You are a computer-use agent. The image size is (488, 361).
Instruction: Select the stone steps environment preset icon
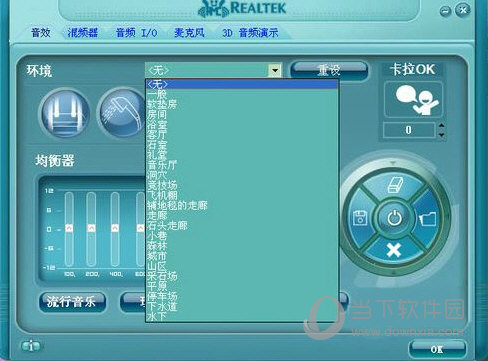pyautogui.click(x=65, y=113)
